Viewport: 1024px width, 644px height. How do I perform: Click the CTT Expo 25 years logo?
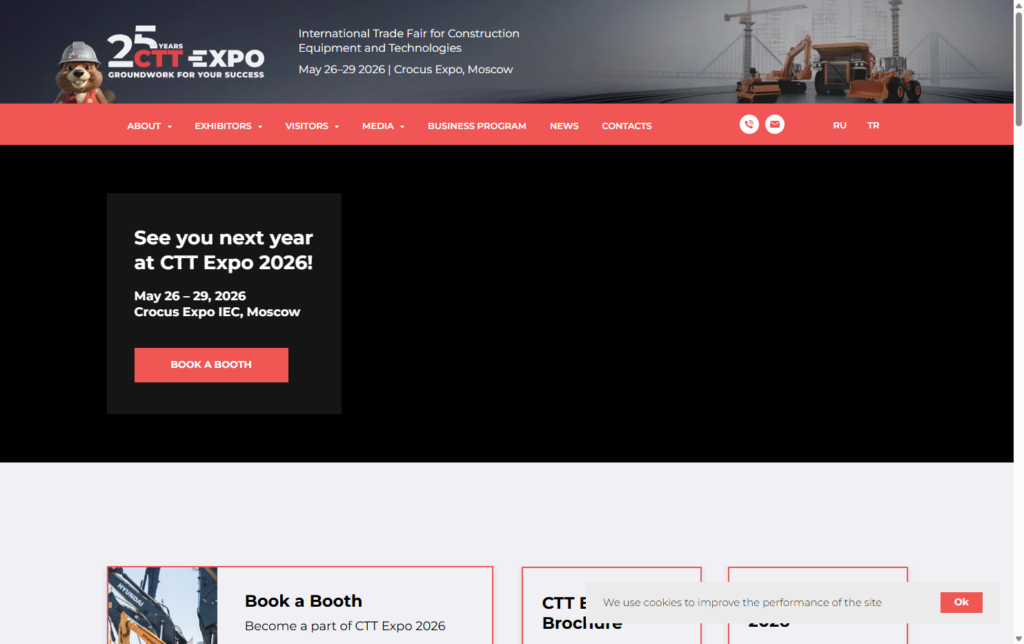(186, 57)
